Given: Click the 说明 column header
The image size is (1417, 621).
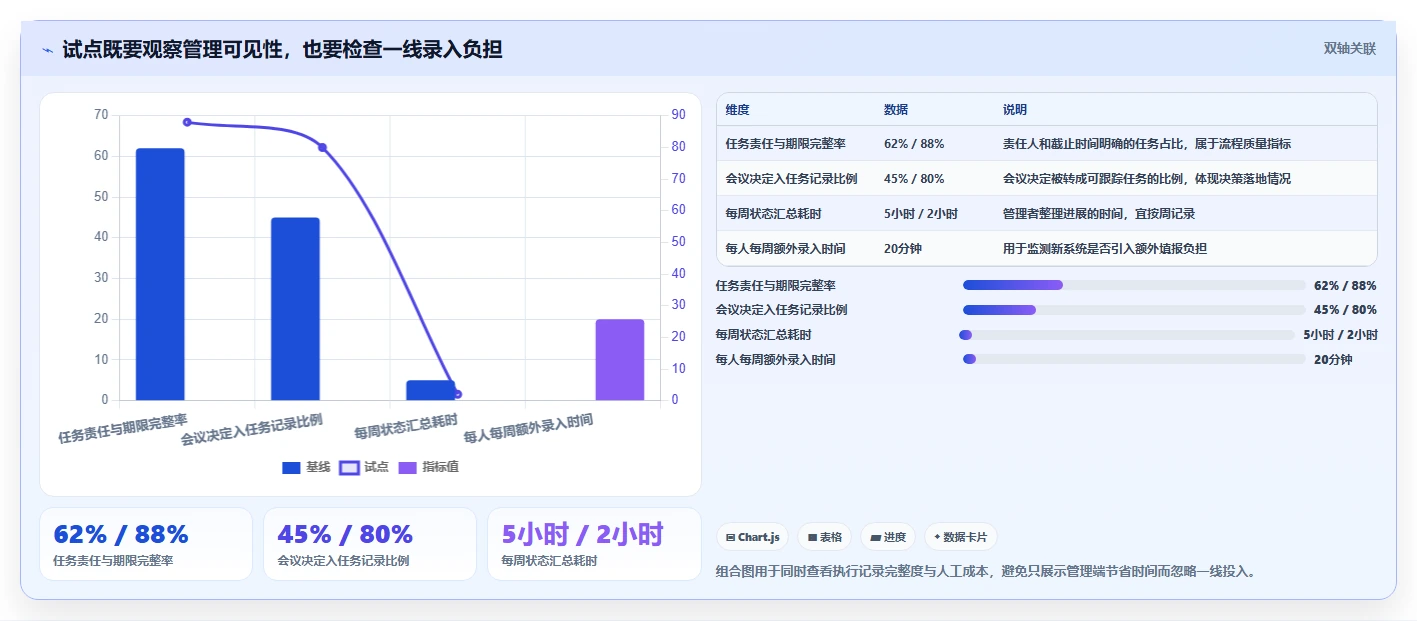Looking at the screenshot, I should [1015, 110].
